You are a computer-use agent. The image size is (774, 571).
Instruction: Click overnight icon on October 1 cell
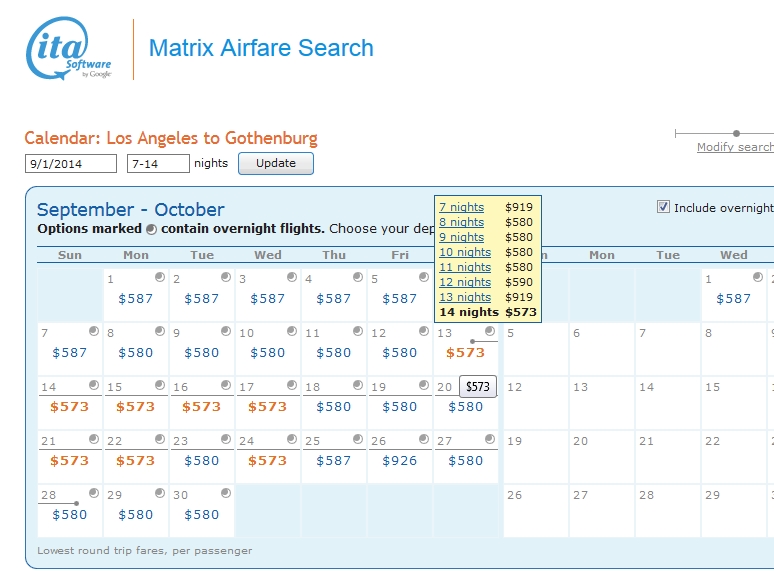[x=758, y=277]
